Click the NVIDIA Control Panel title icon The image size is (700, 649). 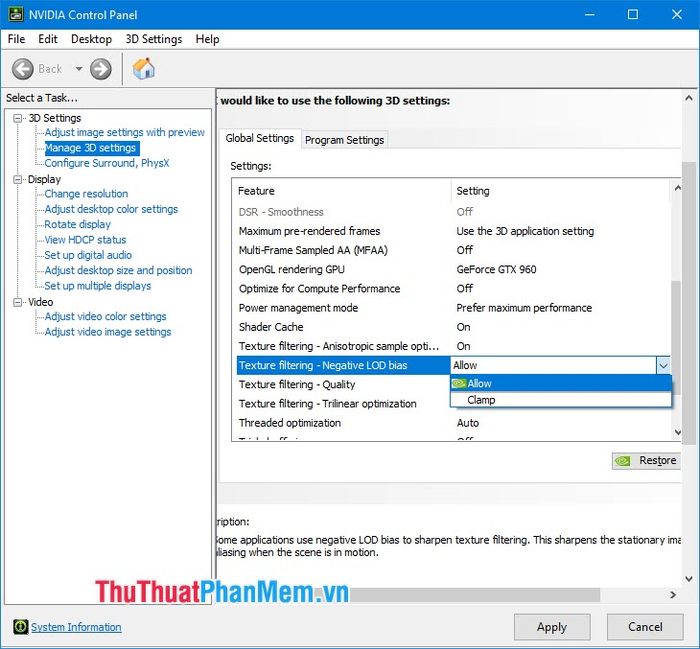pos(15,14)
